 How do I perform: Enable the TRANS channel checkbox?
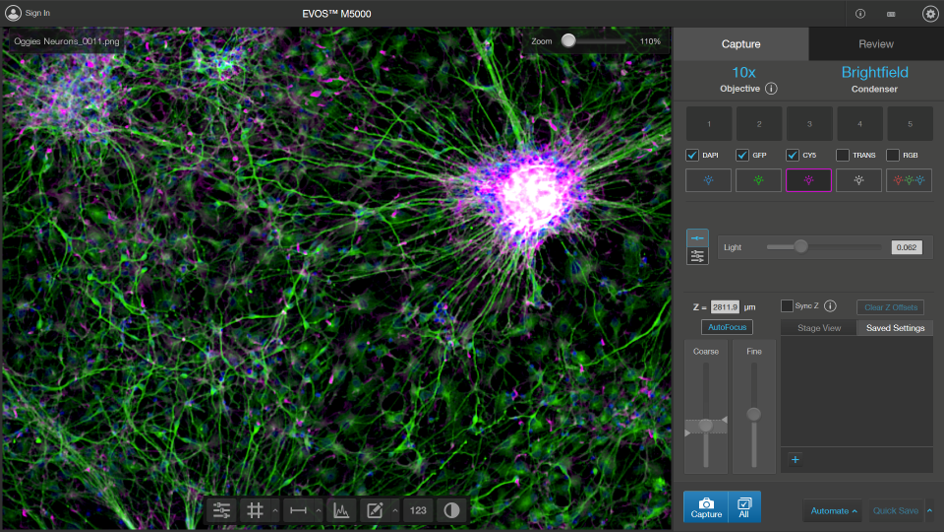tap(842, 155)
